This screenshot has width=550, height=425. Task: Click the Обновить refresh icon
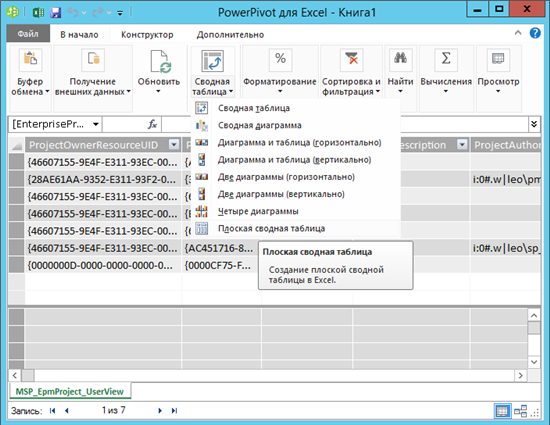[x=160, y=61]
